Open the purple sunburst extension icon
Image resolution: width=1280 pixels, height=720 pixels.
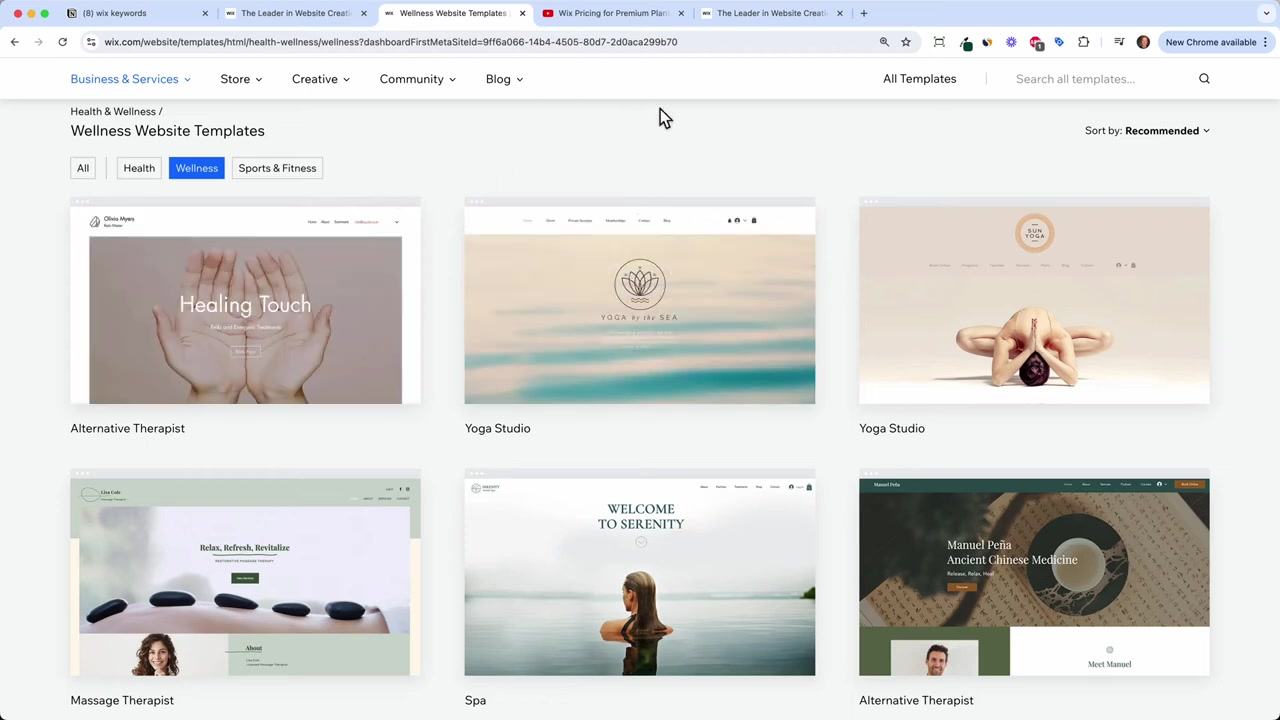click(1011, 42)
